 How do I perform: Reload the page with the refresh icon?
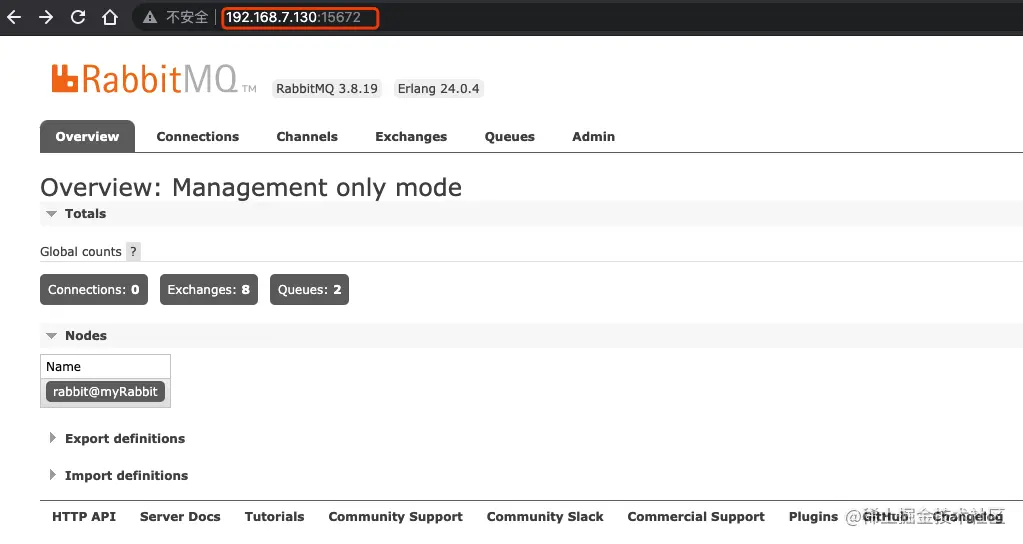pyautogui.click(x=78, y=17)
